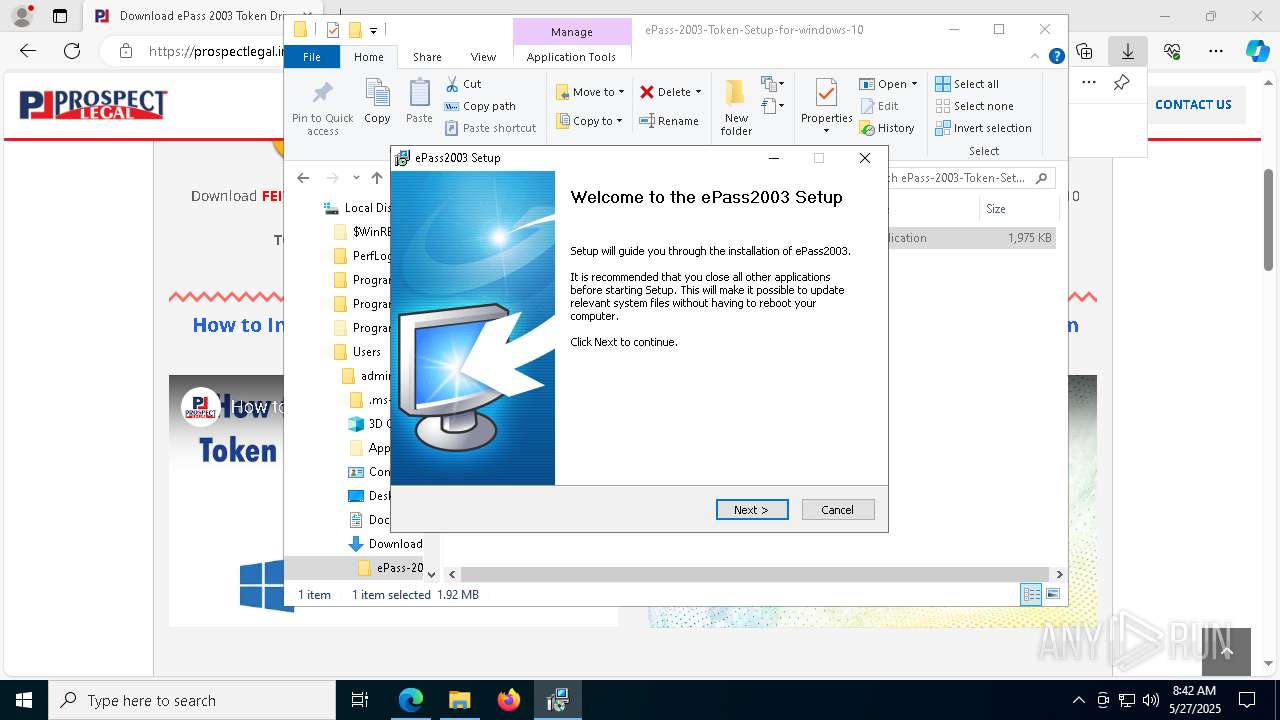The height and width of the screenshot is (720, 1280).
Task: Open the File tab in Explorer
Action: 312,57
